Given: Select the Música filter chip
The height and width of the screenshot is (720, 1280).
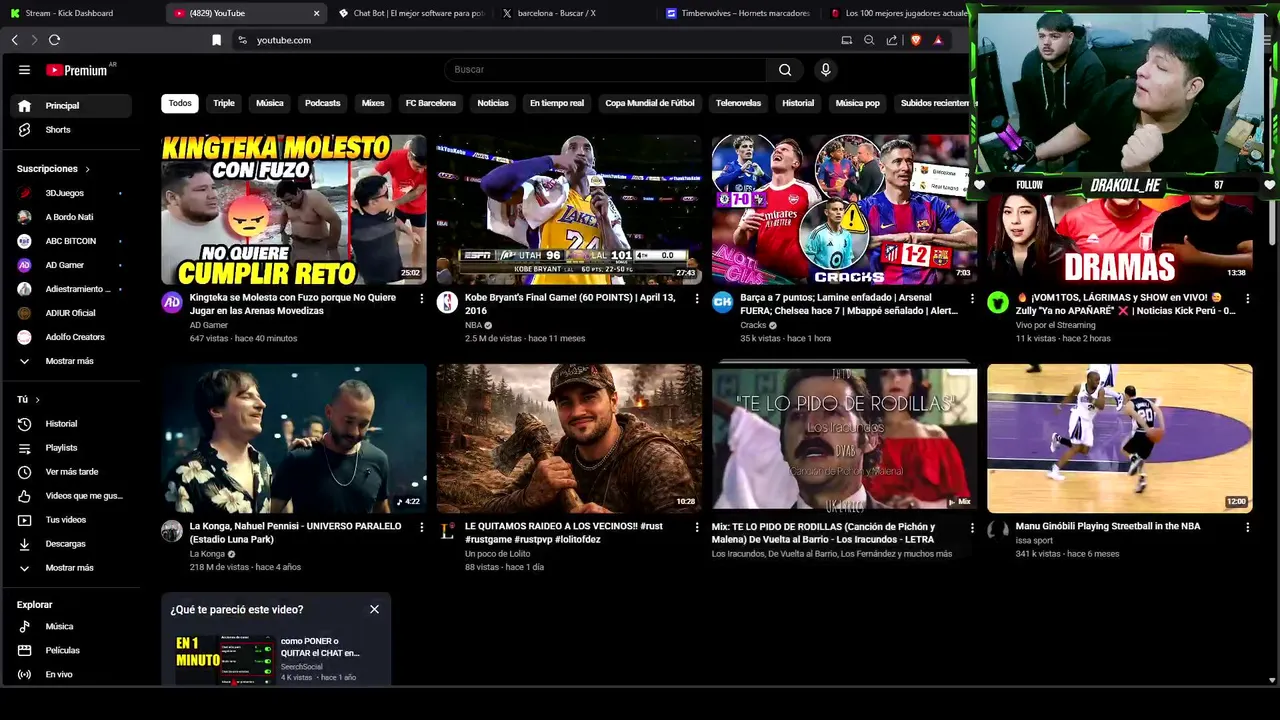Looking at the screenshot, I should pyautogui.click(x=270, y=103).
